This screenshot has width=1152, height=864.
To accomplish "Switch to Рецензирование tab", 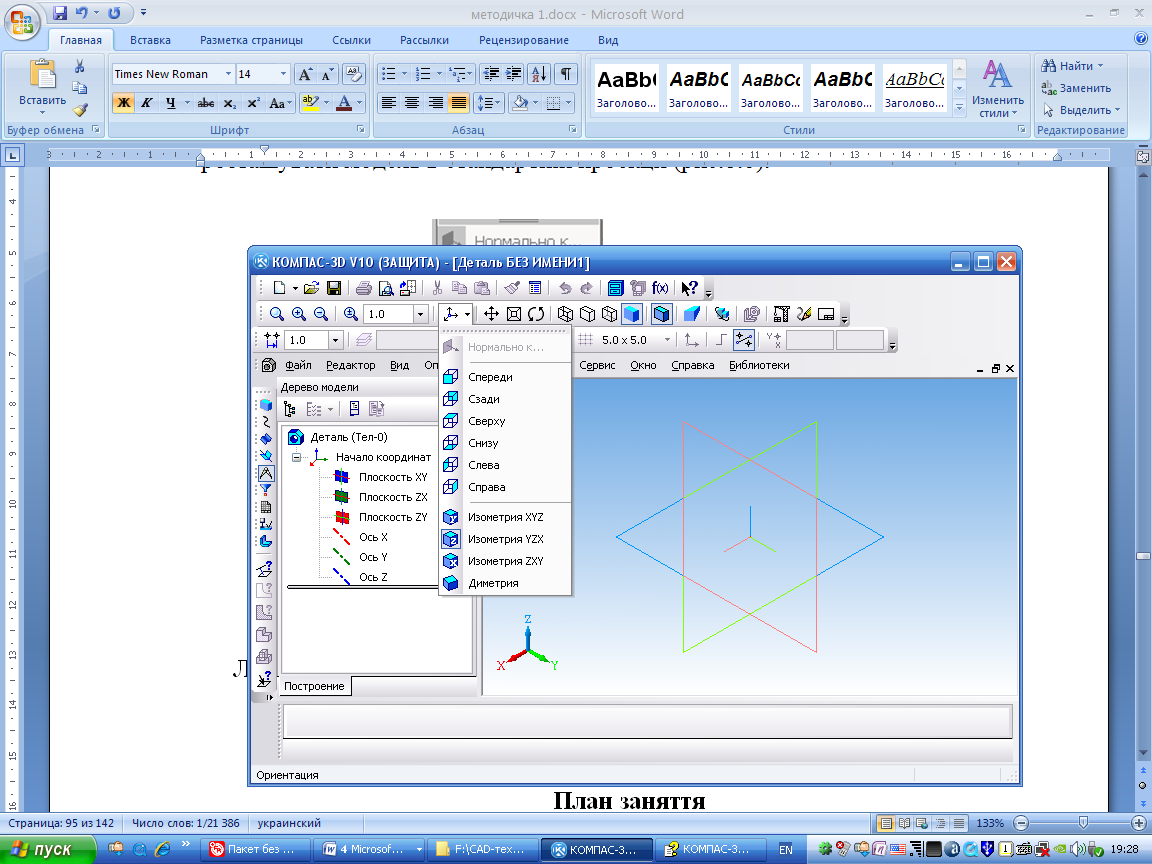I will pos(524,40).
